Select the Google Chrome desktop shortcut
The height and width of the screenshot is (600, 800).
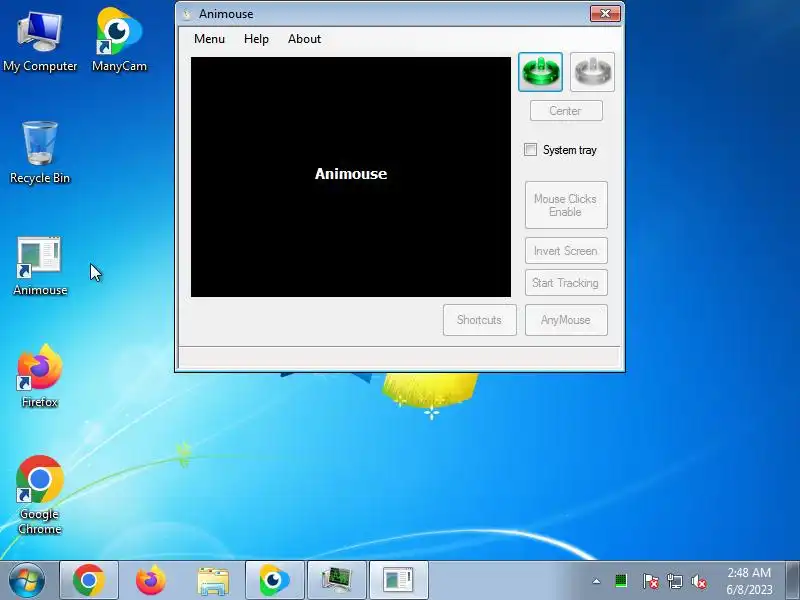point(40,495)
